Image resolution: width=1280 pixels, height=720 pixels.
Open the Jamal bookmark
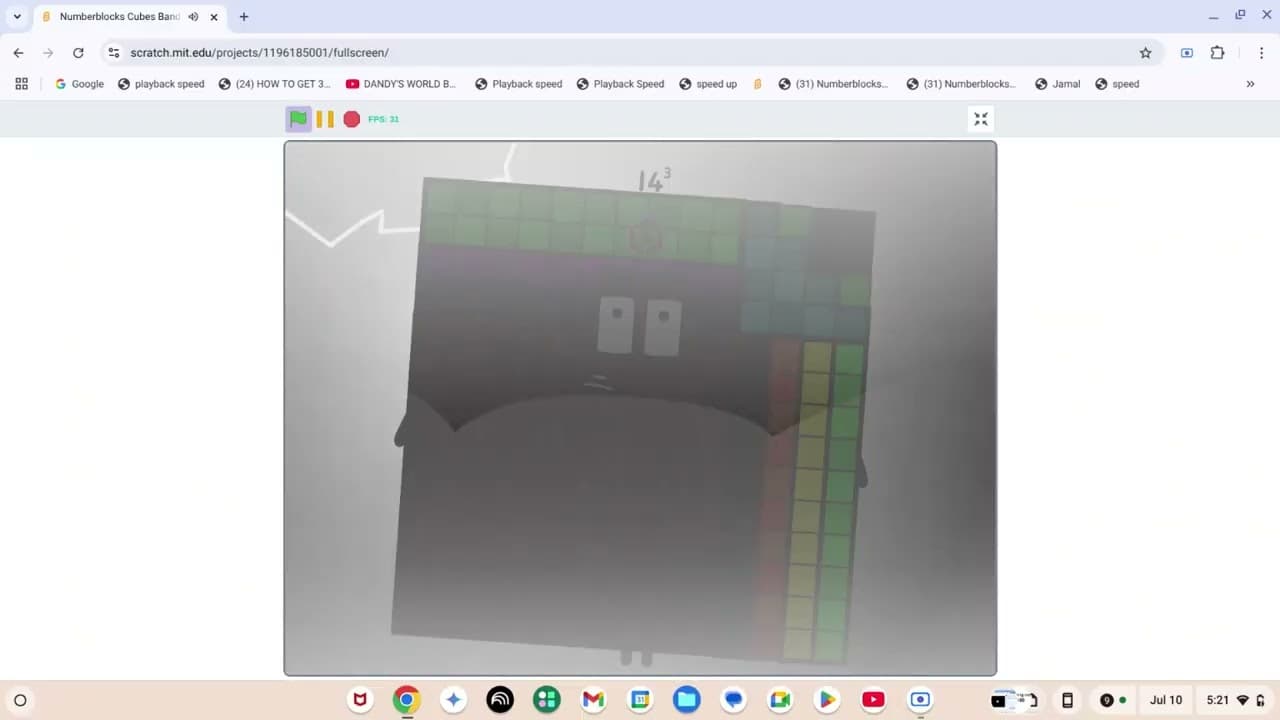coord(1058,84)
